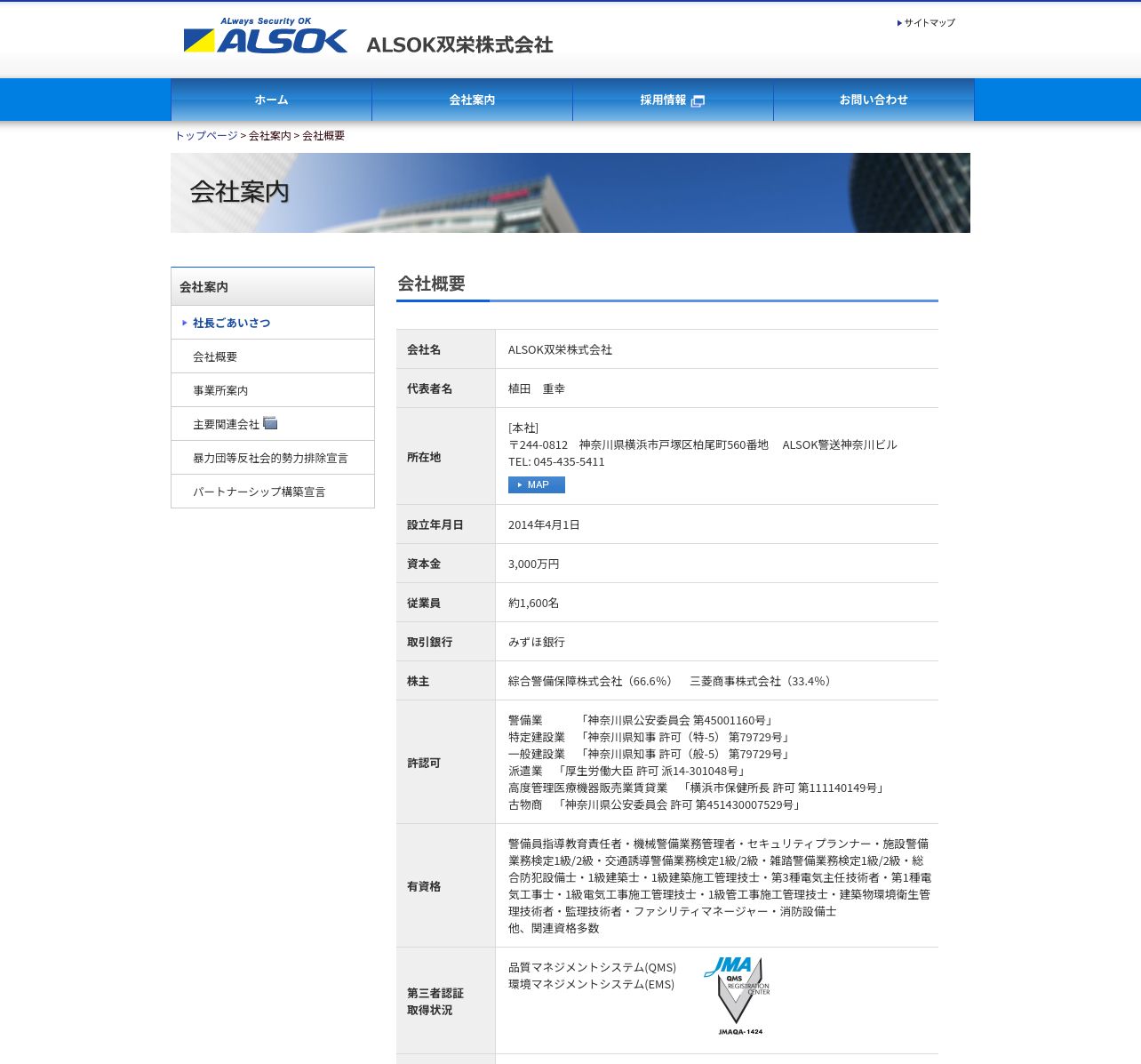The image size is (1141, 1064).
Task: Click the 警備業 license line
Action: tap(642, 720)
